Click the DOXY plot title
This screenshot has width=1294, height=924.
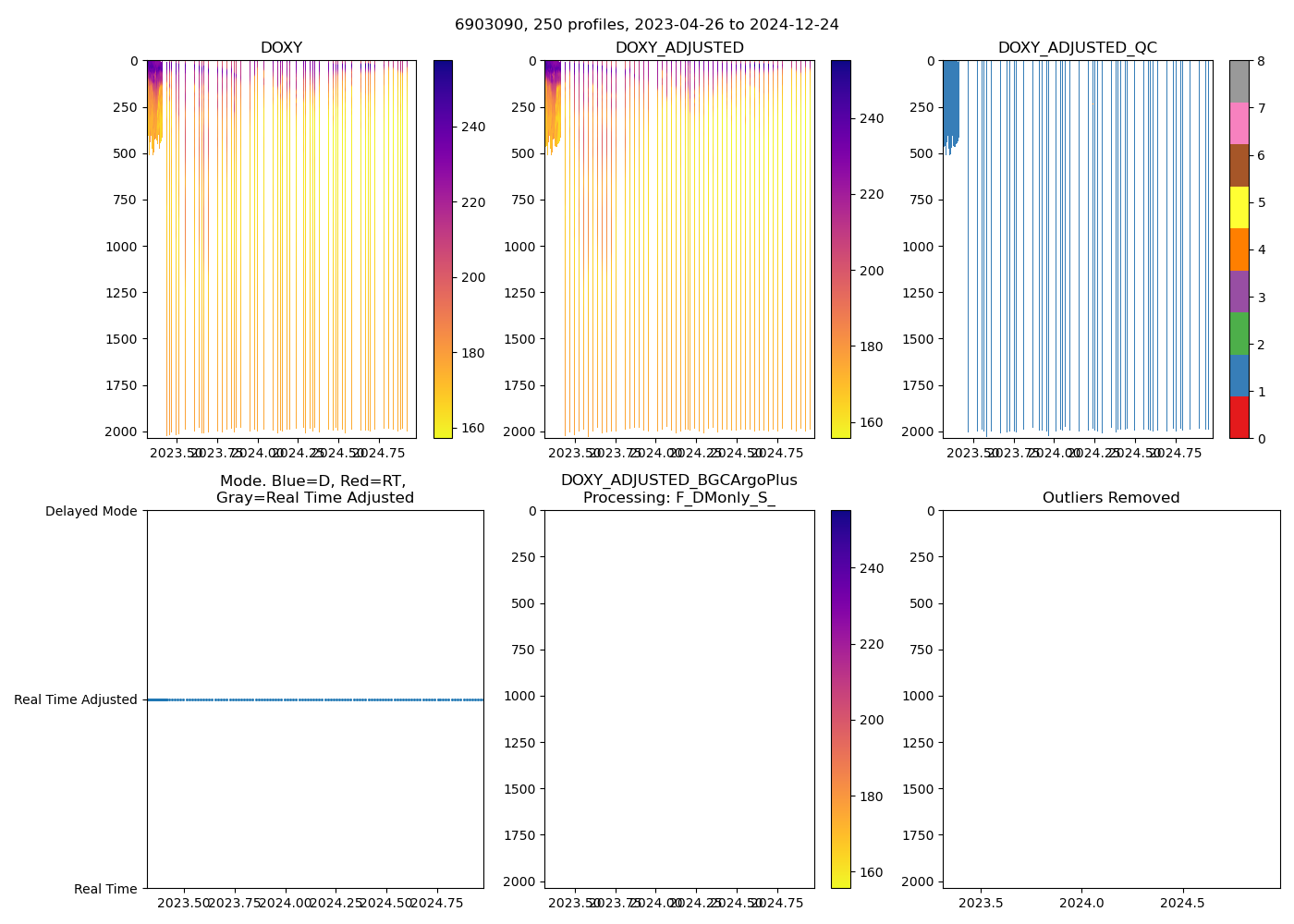[281, 48]
